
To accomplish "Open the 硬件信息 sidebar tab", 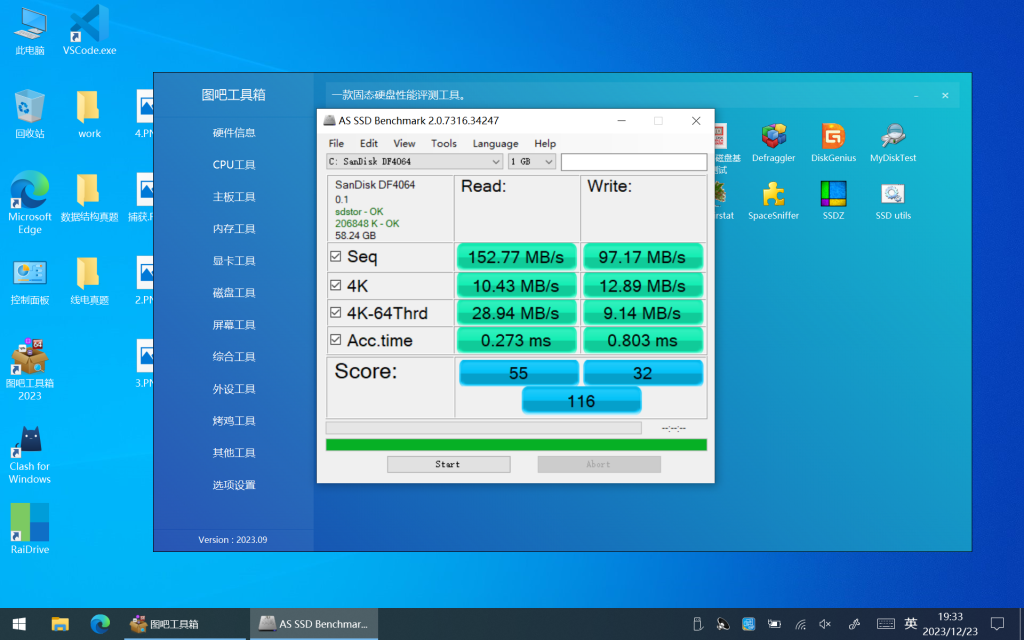I will pyautogui.click(x=234, y=133).
